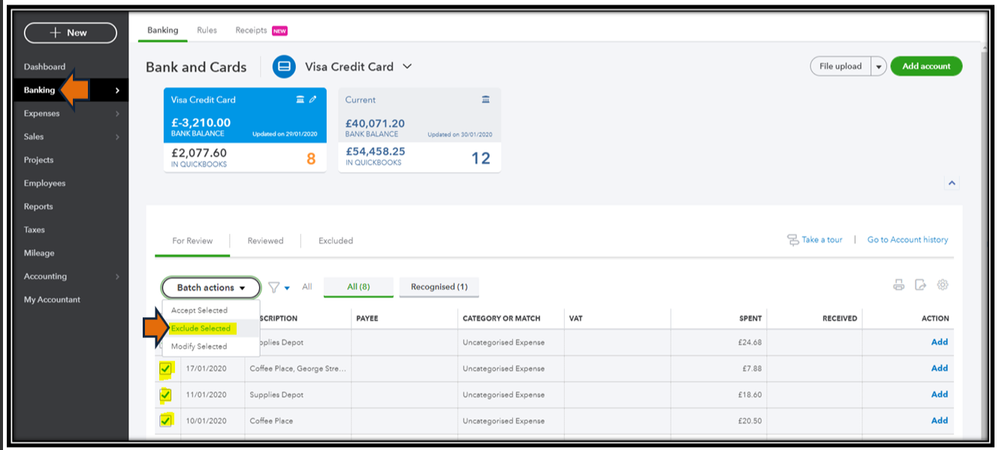Screen dimensions: 999x450
Task: Open the Batch actions dropdown
Action: [211, 287]
